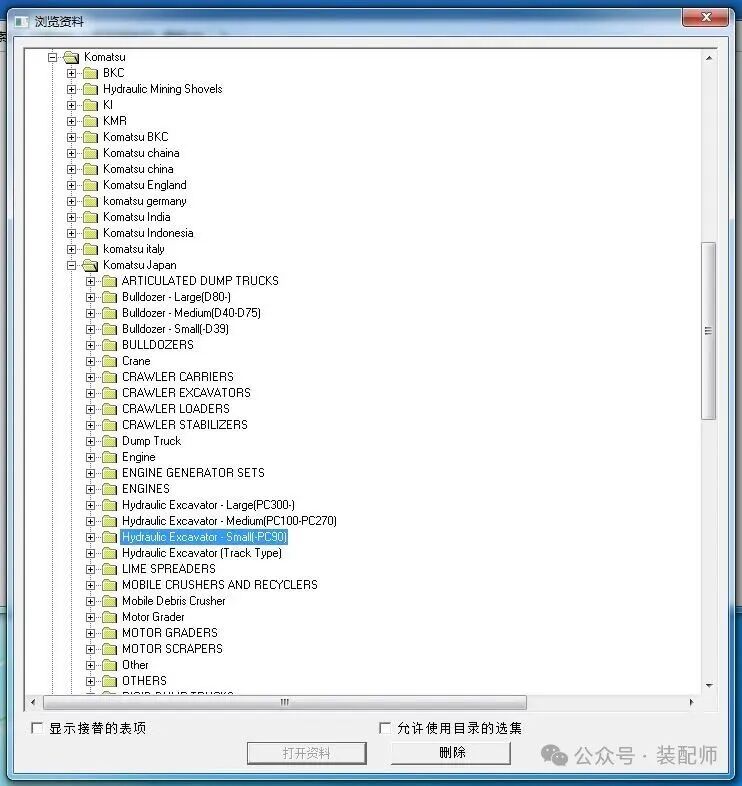
Task: Click the 删除 button
Action: pyautogui.click(x=451, y=752)
